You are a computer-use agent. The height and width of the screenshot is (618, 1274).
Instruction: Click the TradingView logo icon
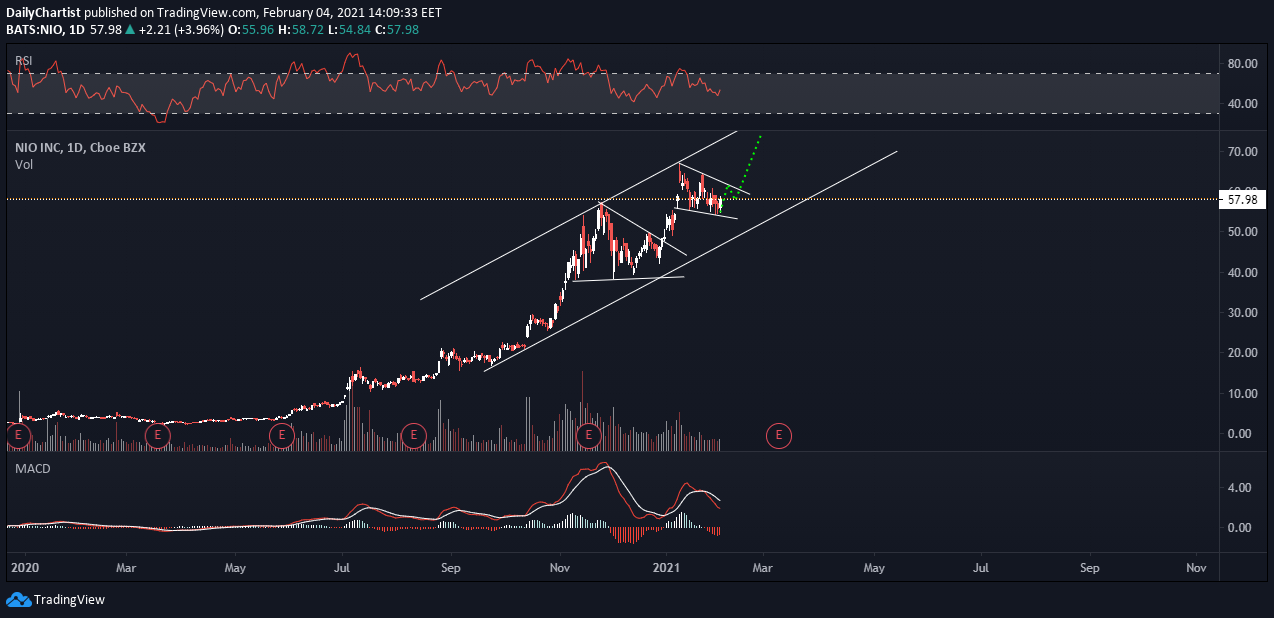(17, 599)
